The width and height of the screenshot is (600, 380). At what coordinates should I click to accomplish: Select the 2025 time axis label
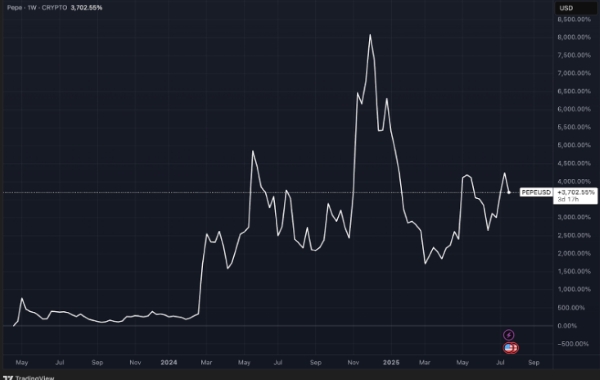click(x=391, y=362)
